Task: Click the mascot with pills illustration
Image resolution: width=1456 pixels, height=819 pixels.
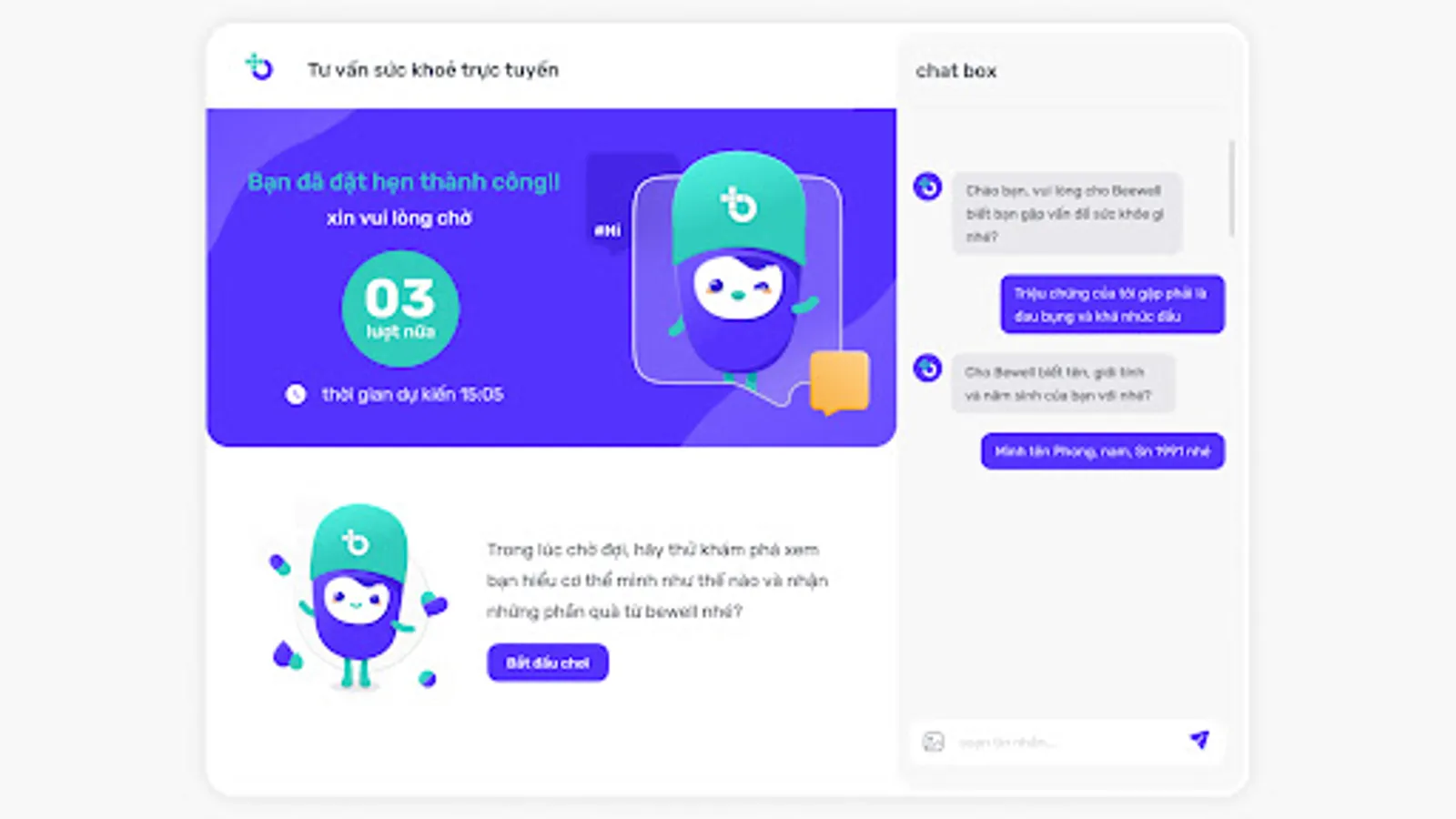Action: (359, 596)
